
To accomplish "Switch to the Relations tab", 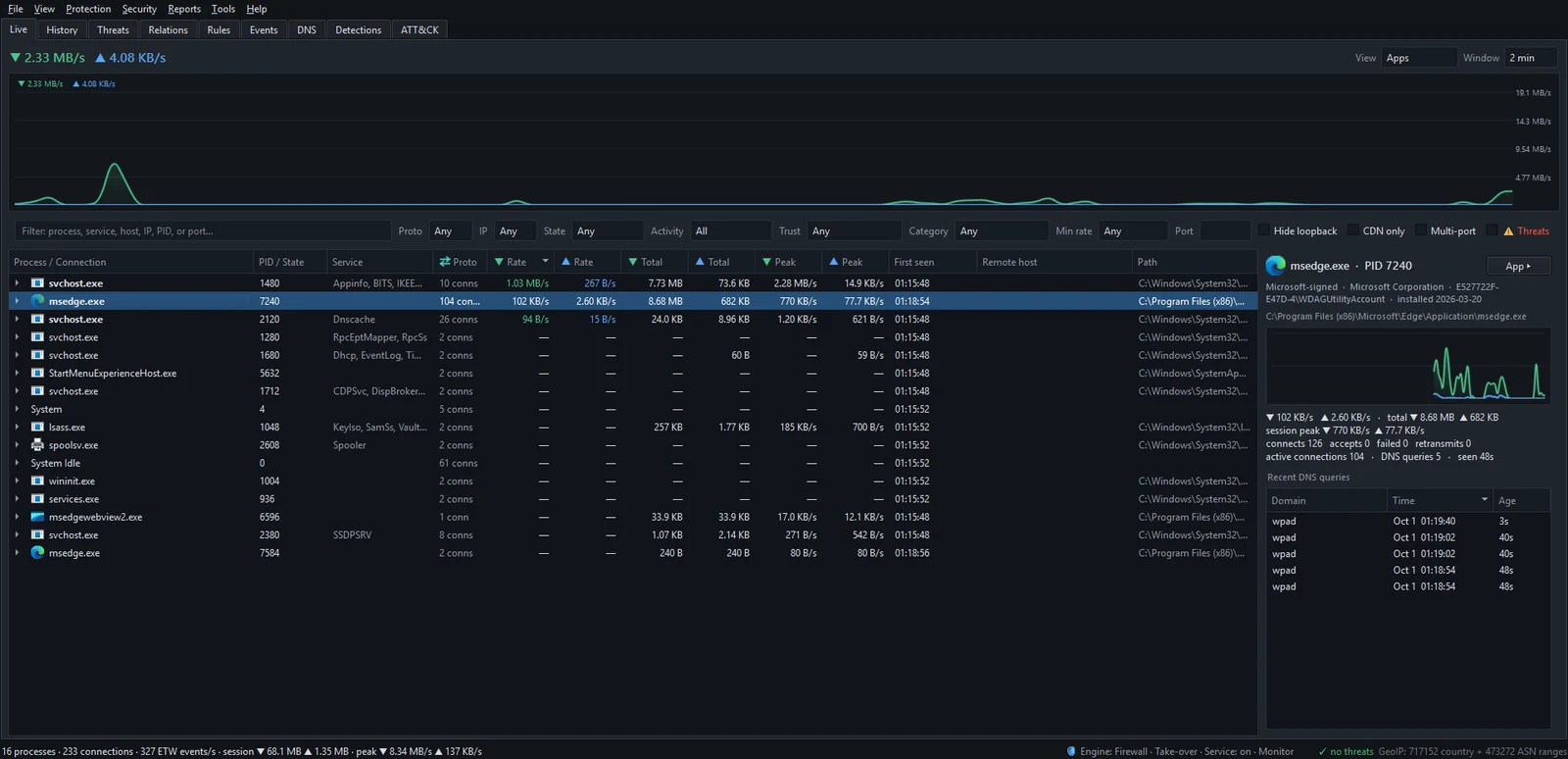I will pyautogui.click(x=169, y=30).
